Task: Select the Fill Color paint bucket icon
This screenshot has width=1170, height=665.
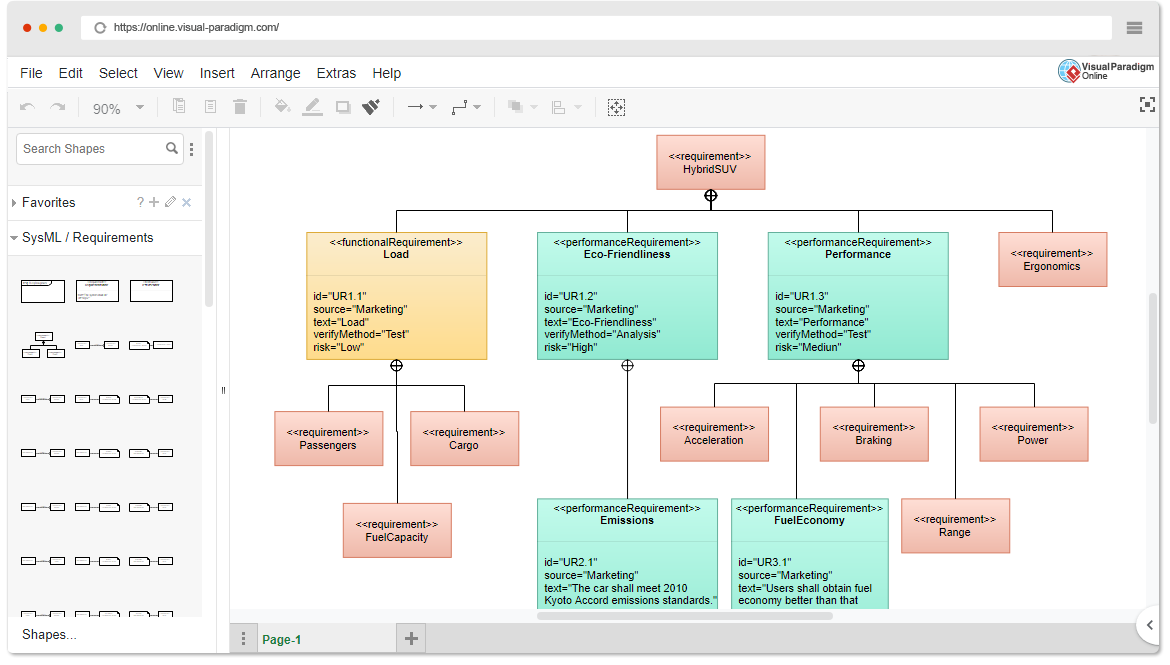Action: tap(281, 107)
